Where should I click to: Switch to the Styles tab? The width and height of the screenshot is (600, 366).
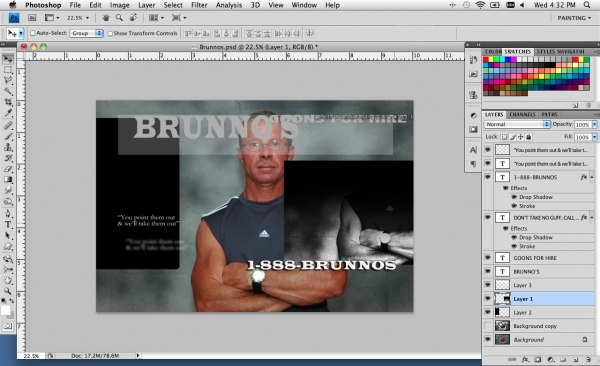(545, 51)
